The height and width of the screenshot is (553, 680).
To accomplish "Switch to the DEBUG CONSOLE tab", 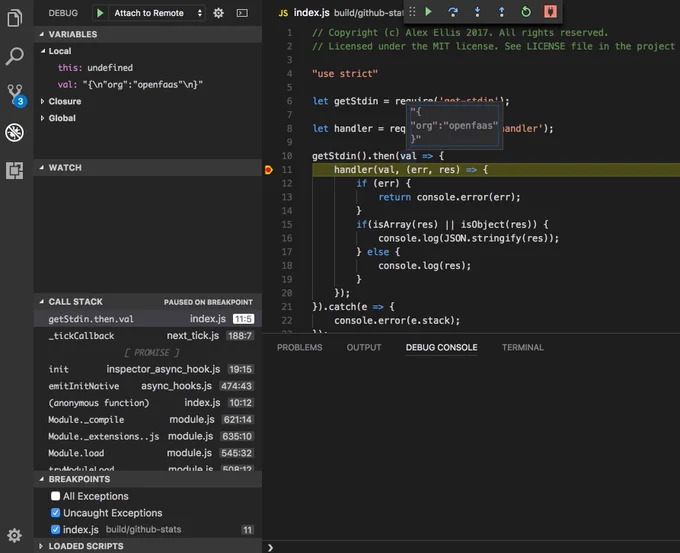I will (x=441, y=347).
